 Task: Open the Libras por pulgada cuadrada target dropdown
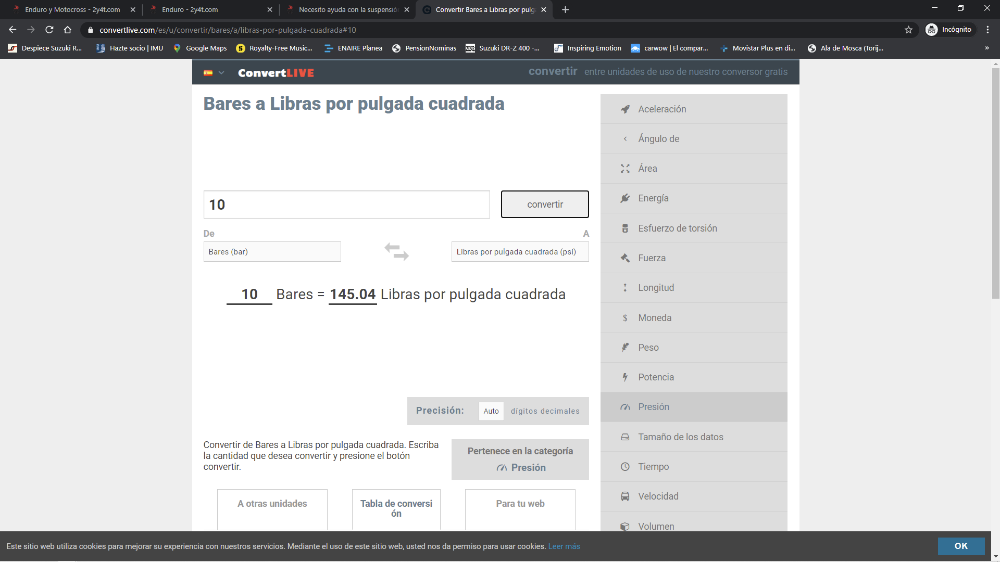coord(519,252)
